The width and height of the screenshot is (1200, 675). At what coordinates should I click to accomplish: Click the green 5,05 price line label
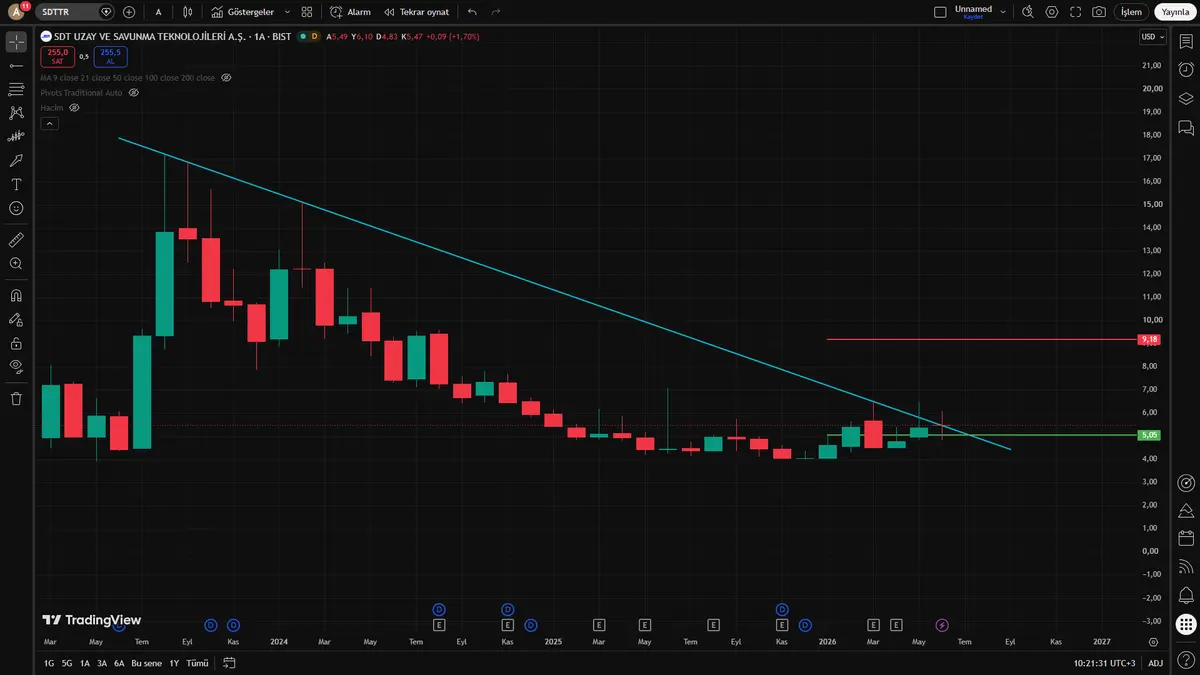pos(1150,435)
